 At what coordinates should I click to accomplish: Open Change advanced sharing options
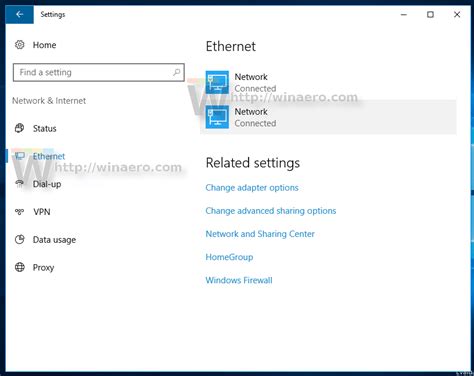[x=271, y=211]
